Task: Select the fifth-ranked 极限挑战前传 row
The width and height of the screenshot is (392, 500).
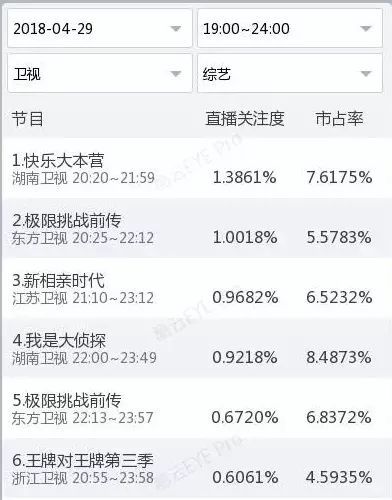Action: pyautogui.click(x=197, y=408)
